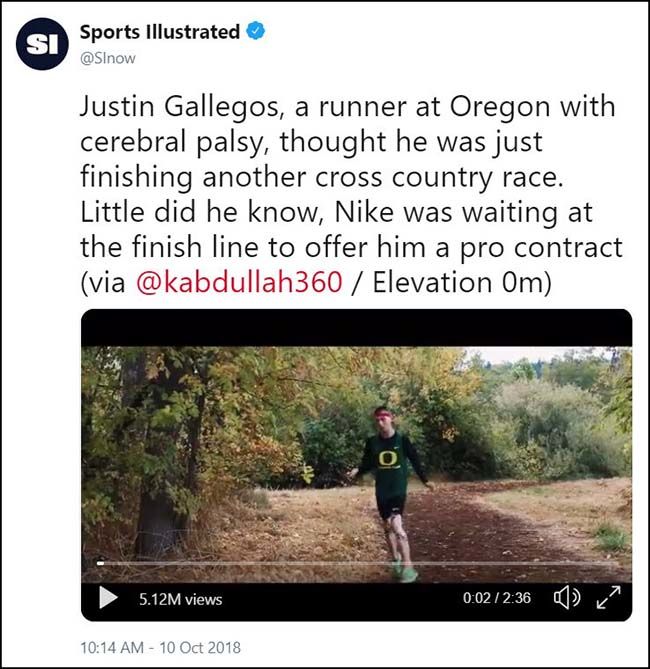Click the "10 Oct 2018" date text

(204, 647)
